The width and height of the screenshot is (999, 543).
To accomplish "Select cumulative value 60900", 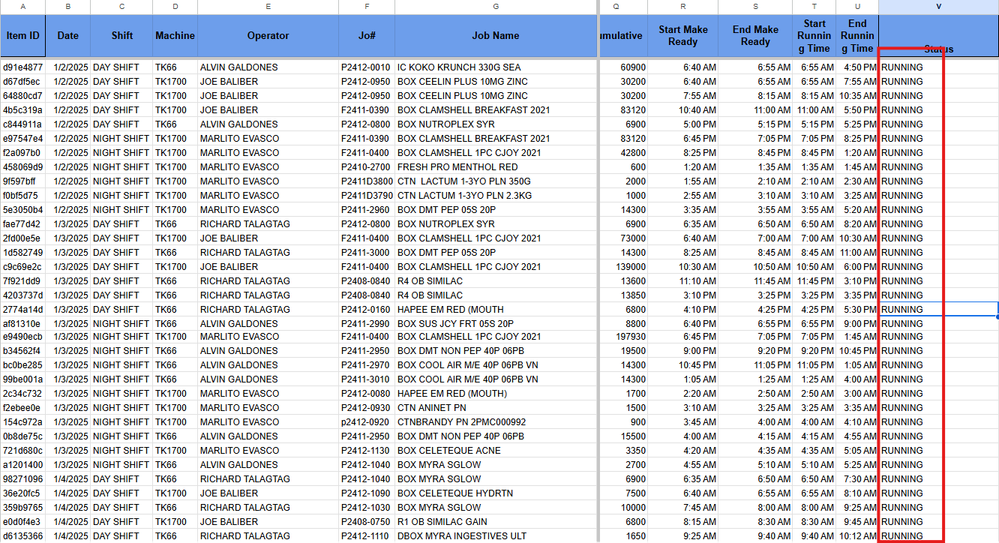I will (624, 67).
